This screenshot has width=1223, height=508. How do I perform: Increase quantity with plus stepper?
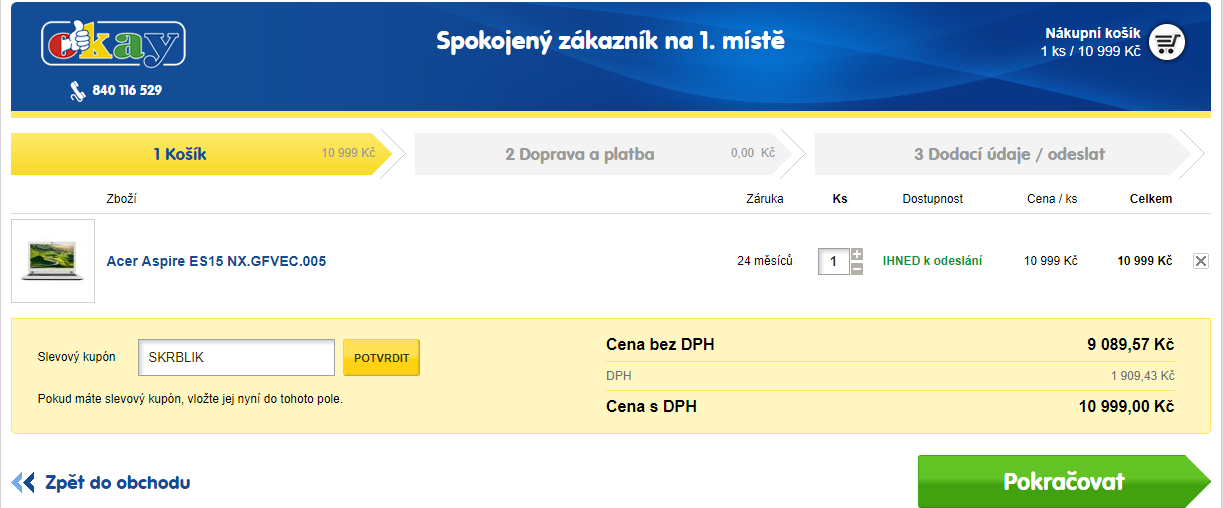coord(857,254)
